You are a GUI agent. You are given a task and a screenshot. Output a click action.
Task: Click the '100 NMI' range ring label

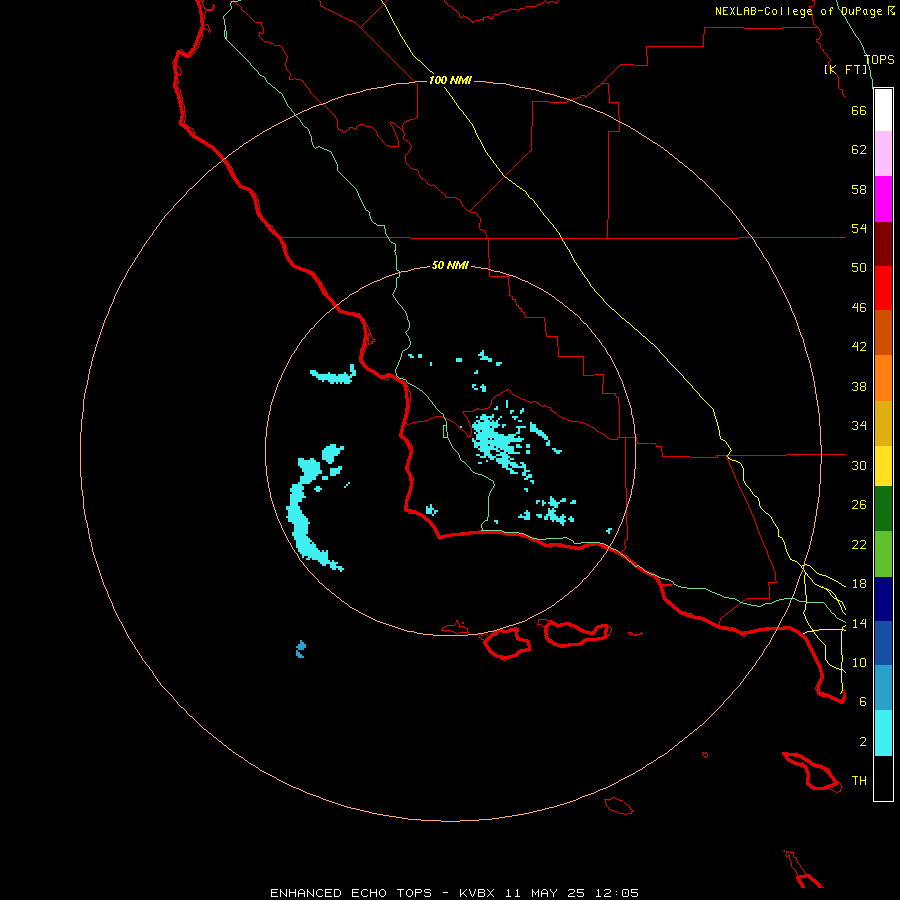(450, 80)
